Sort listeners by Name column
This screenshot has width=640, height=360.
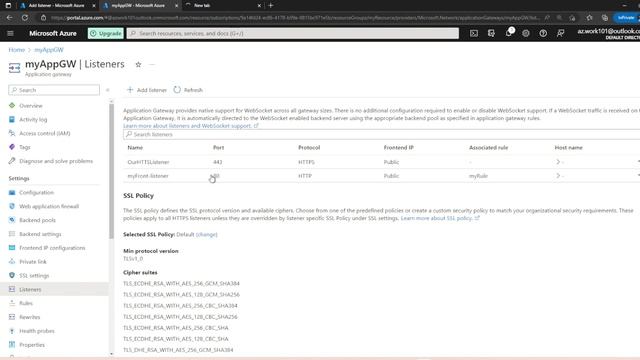click(135, 148)
